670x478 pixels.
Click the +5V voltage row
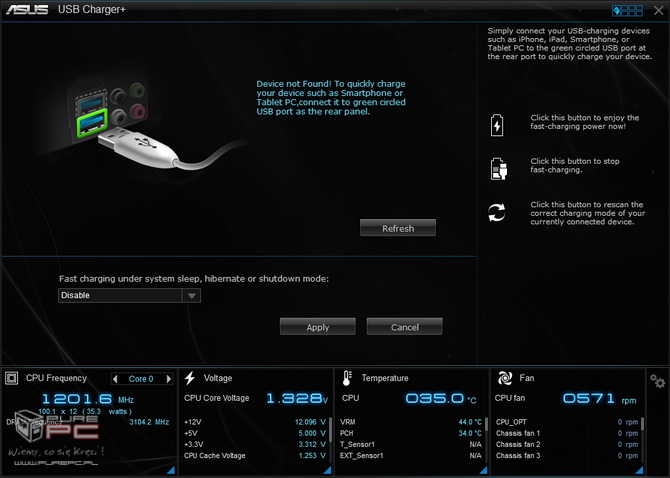[255, 433]
